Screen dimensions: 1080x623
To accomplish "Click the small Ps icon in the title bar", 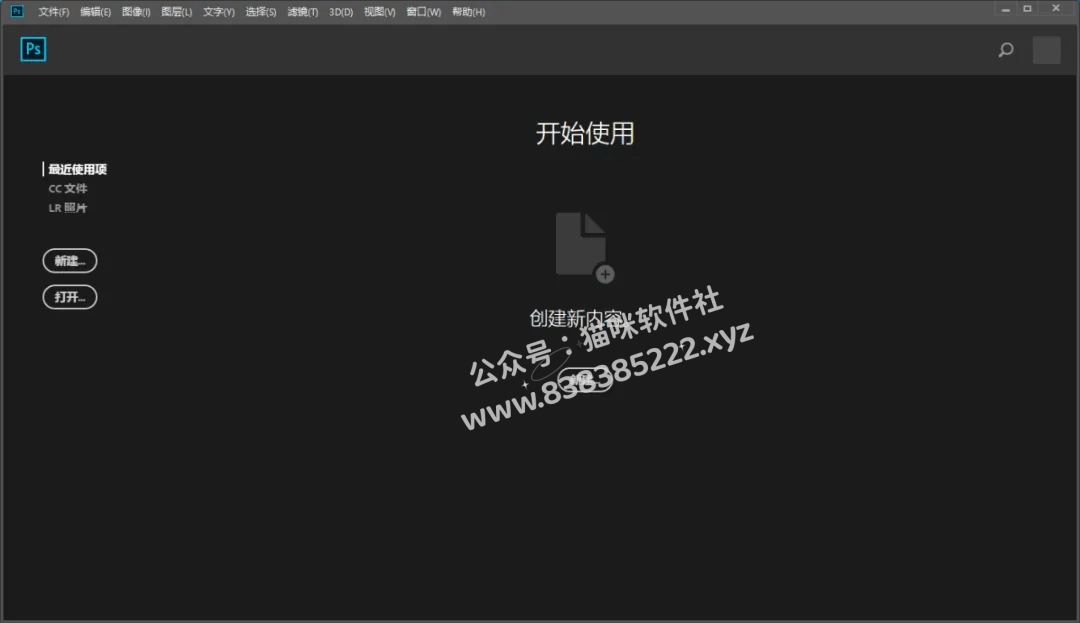I will point(17,11).
